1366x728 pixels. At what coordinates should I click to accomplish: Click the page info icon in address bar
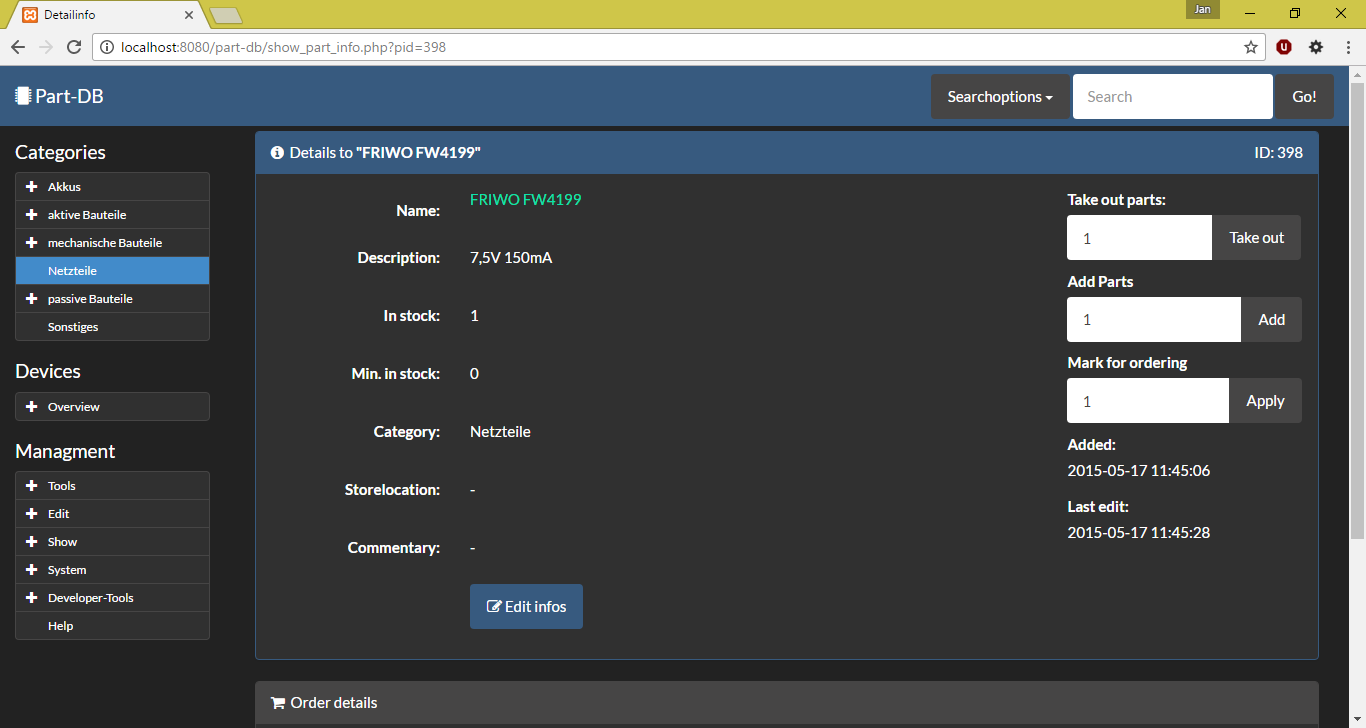click(106, 47)
